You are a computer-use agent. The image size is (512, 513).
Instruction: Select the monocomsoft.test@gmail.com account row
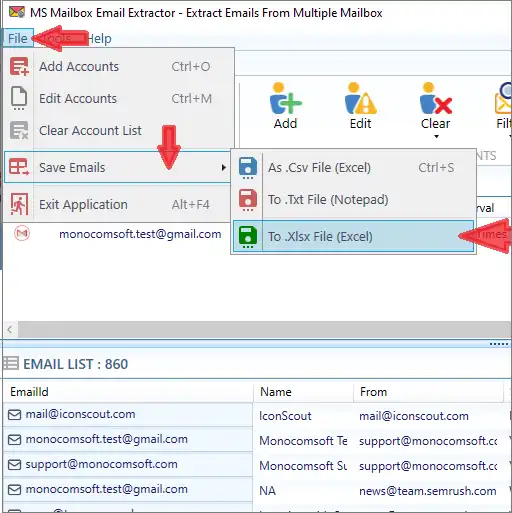point(140,234)
